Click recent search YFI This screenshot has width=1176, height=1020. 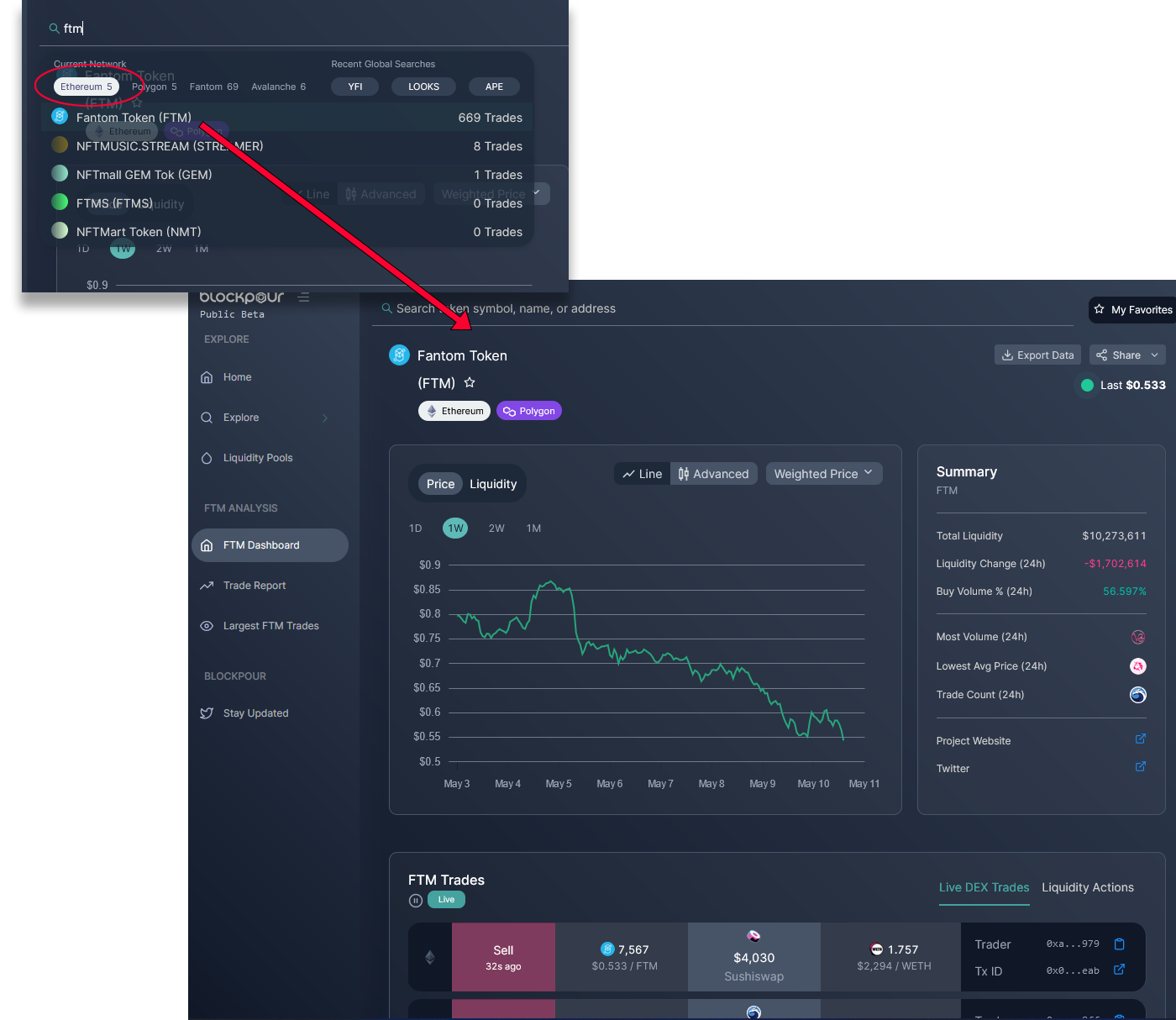(355, 87)
